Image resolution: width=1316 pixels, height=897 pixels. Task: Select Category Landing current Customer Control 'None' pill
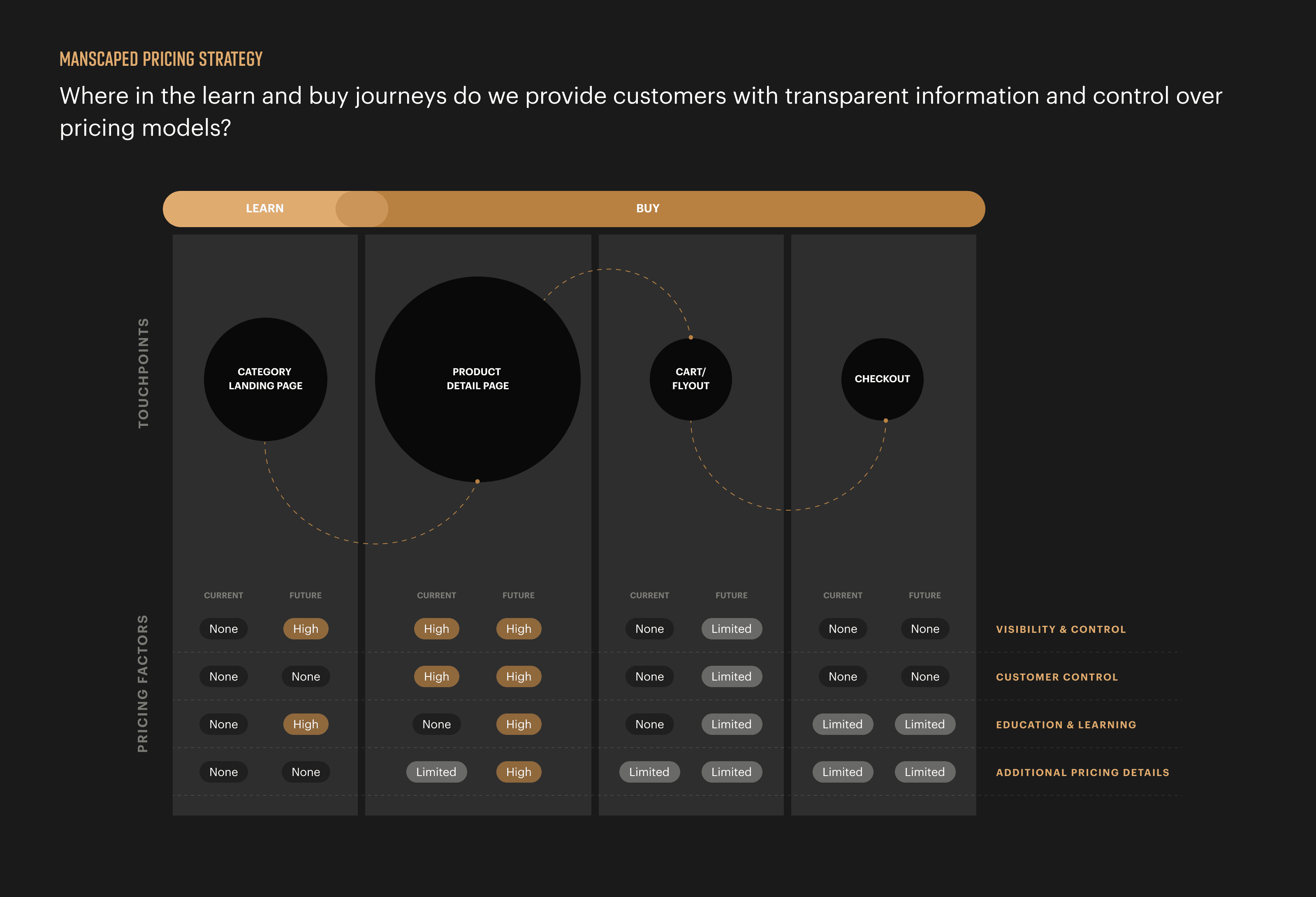pyautogui.click(x=224, y=676)
